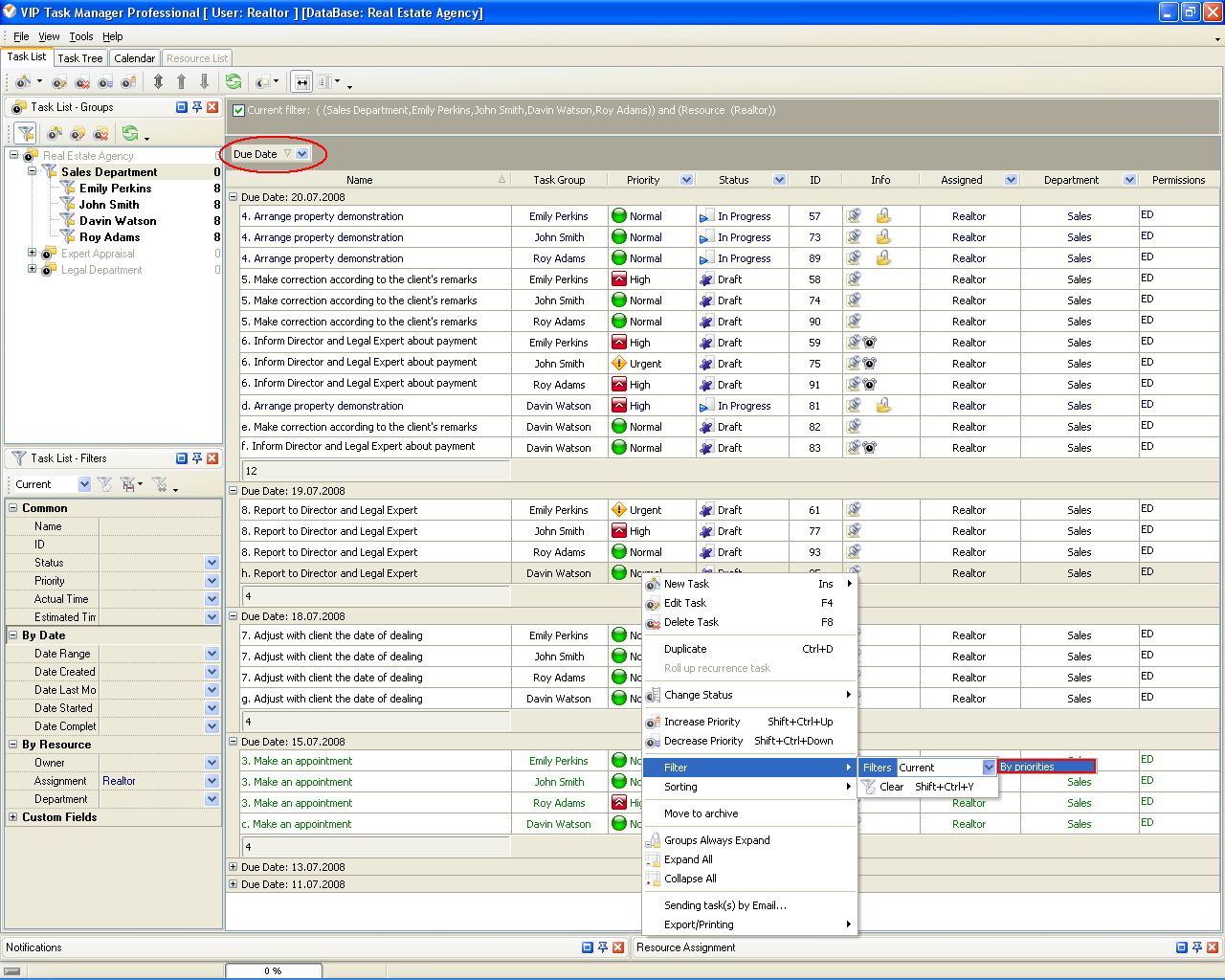Expand the Expert Appraisal tree node
This screenshot has width=1225, height=980.
[32, 254]
